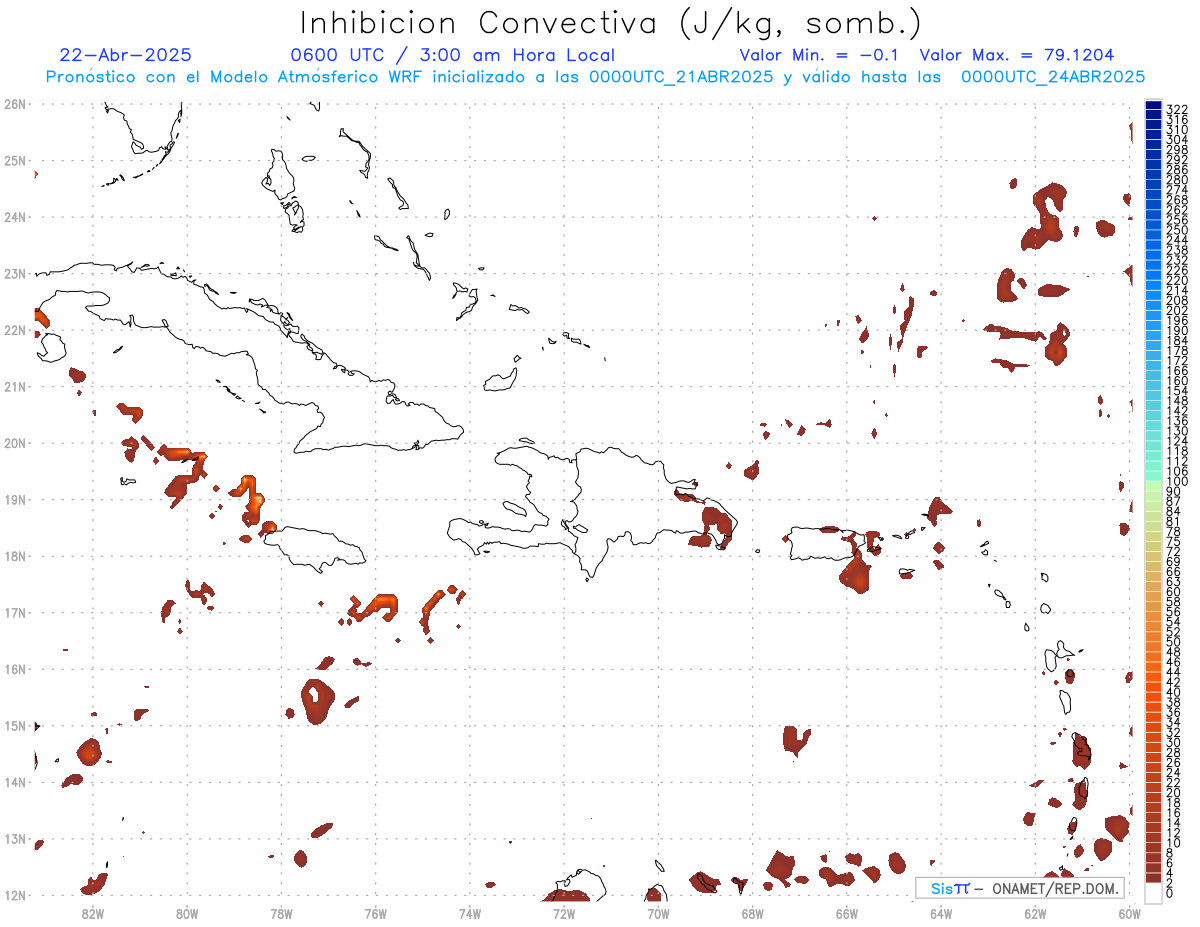Click the title "Inhibicion Convectiva (J/kg, somb.)"
The height and width of the screenshot is (927, 1200).
(x=610, y=23)
